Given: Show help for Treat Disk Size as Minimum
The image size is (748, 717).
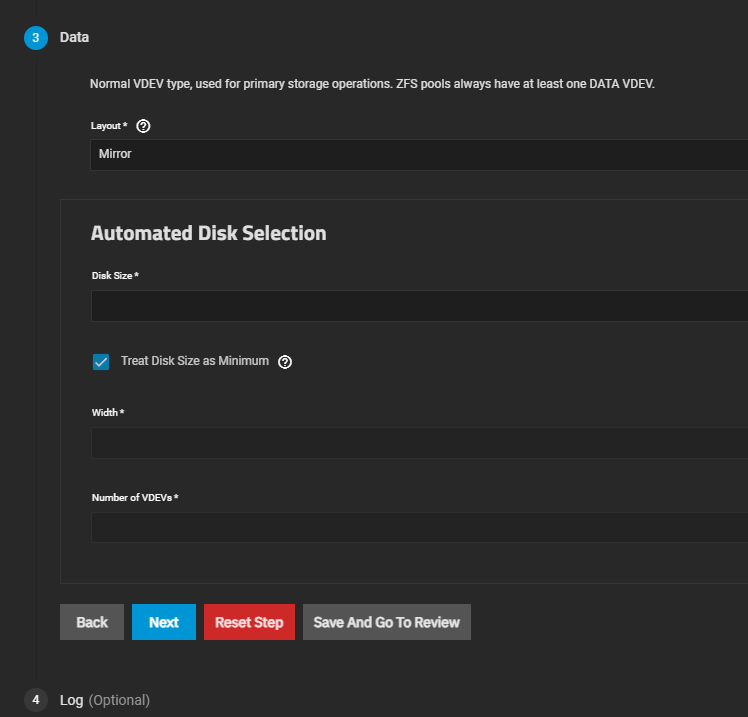Looking at the screenshot, I should tap(285, 362).
